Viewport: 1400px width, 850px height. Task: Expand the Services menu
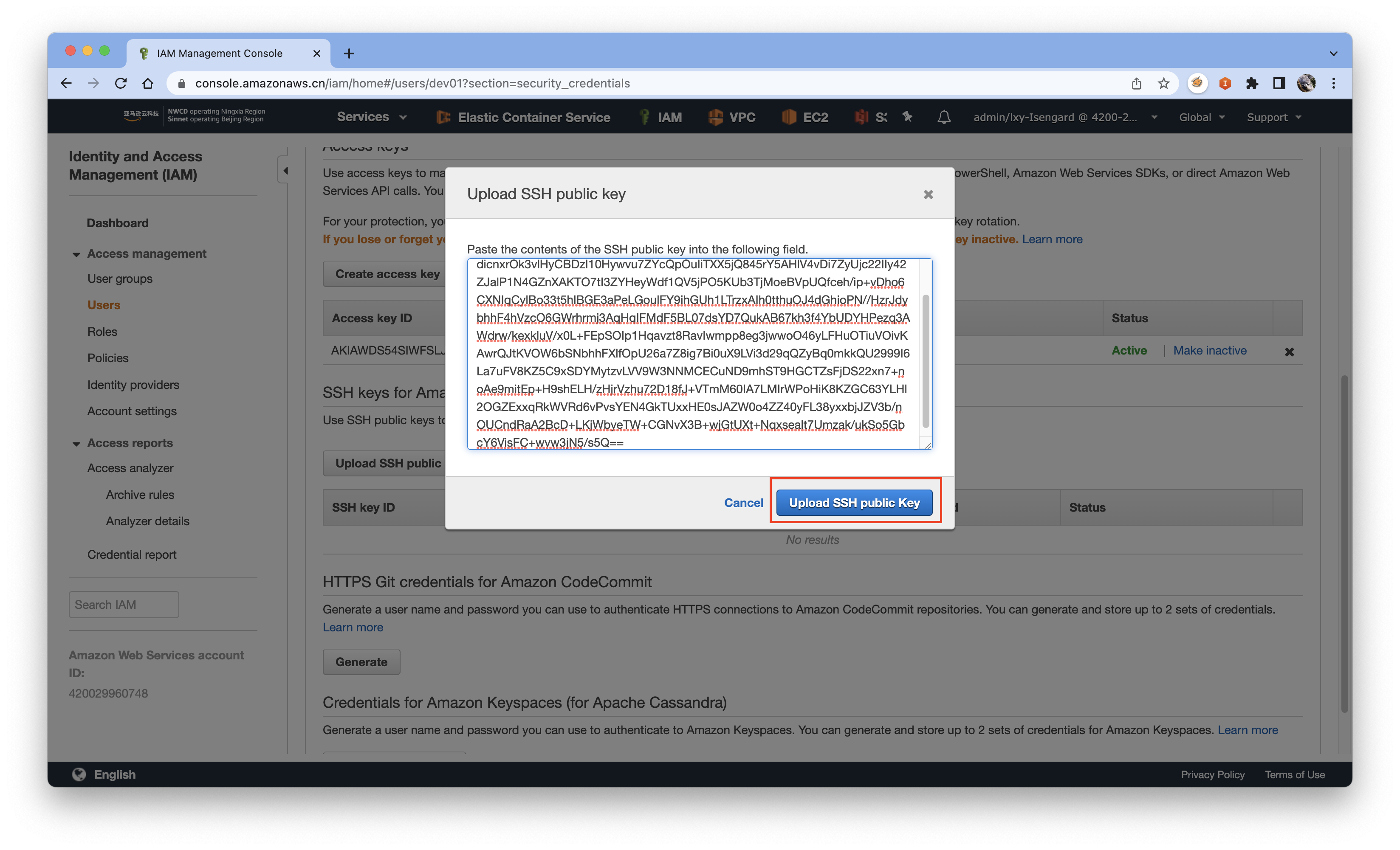(x=372, y=117)
